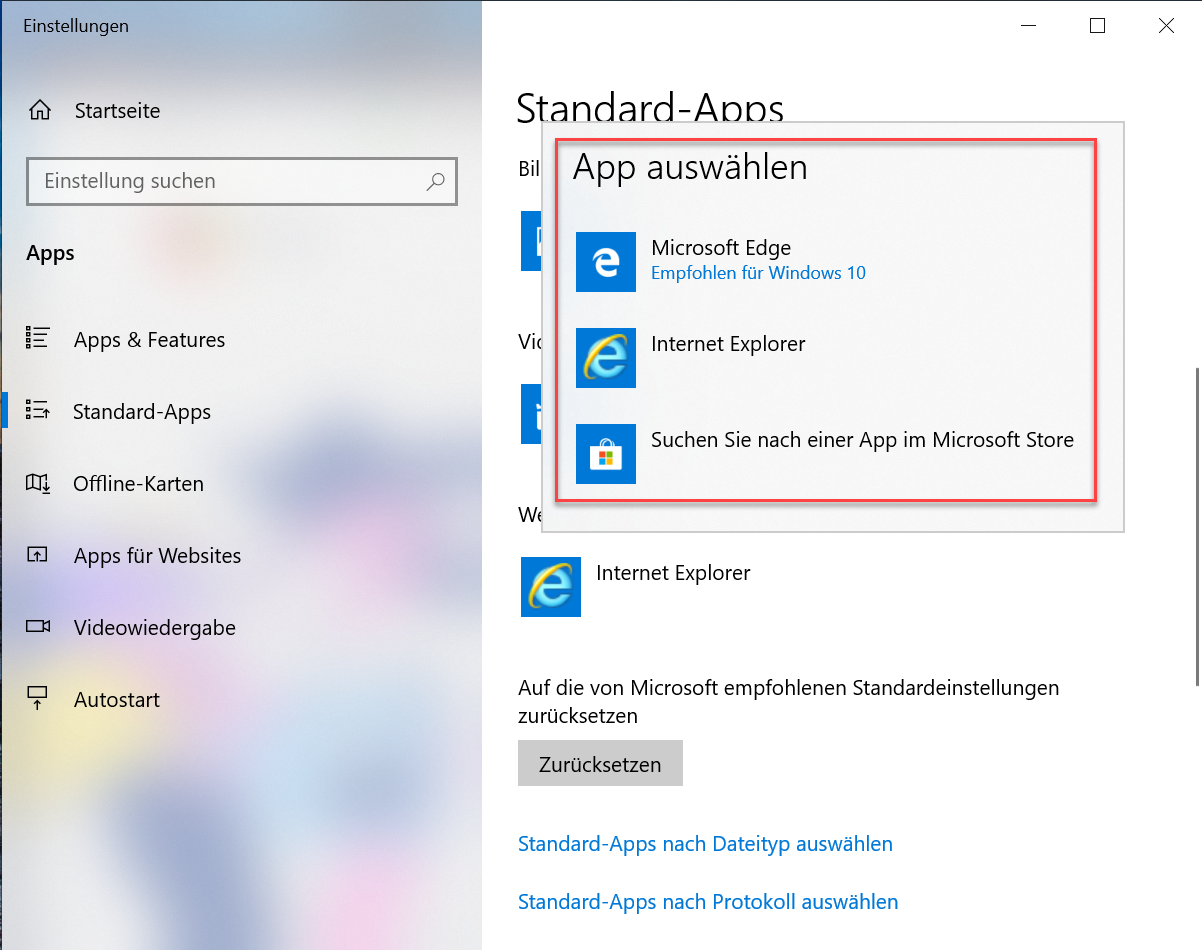The width and height of the screenshot is (1202, 950).
Task: Select Suchen Sie nach einer App im Microsoft Store
Action: pos(826,454)
